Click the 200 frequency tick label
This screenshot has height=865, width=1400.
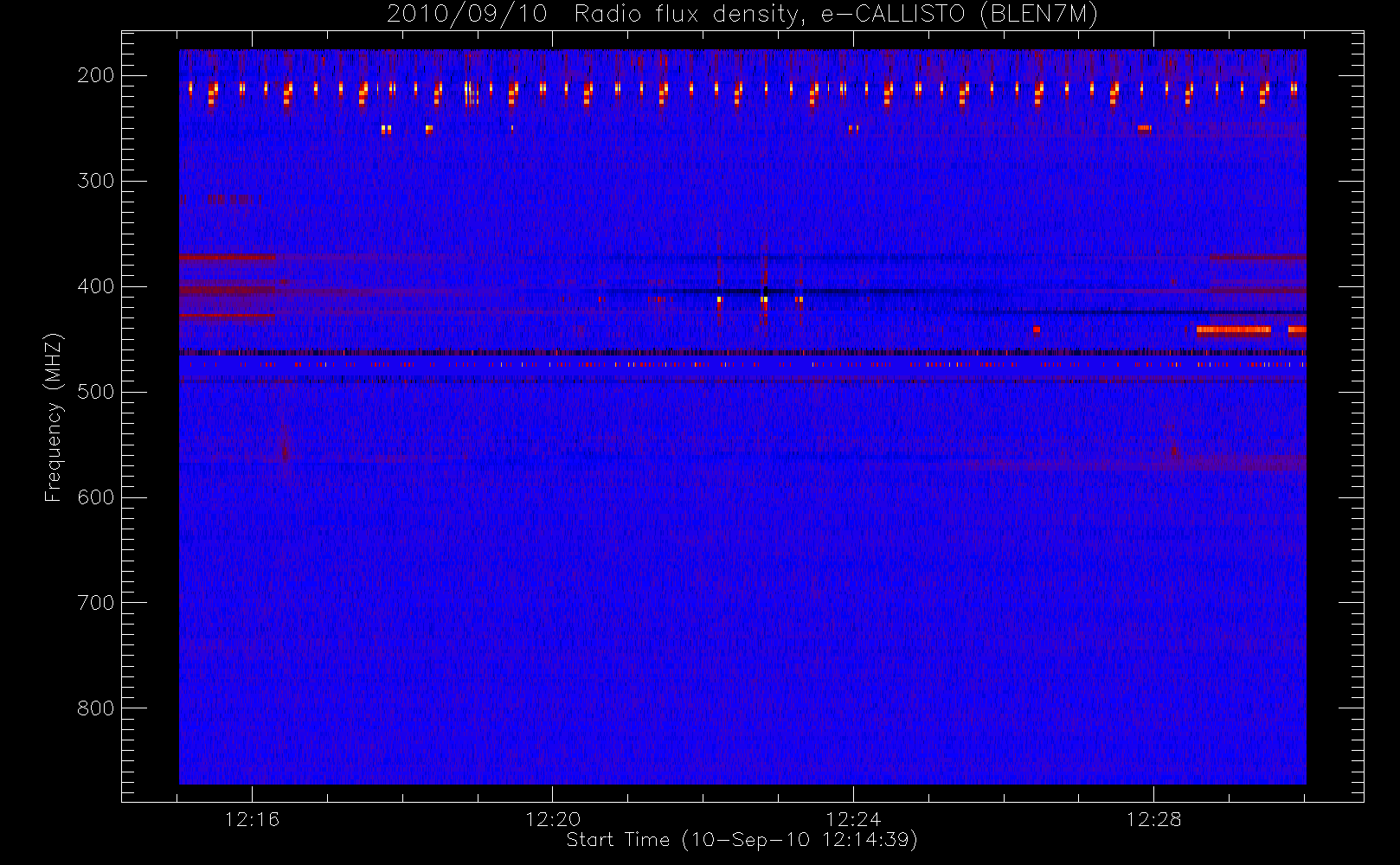96,75
